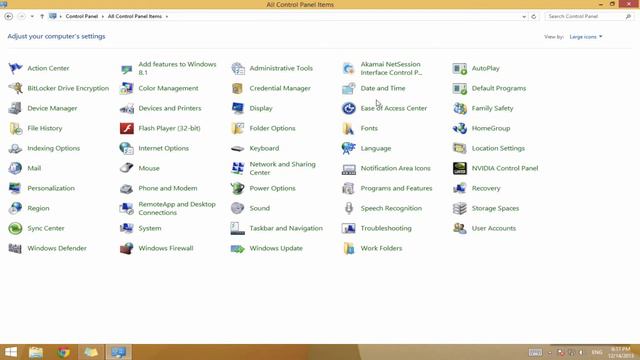Open the Sound speaker icon
This screenshot has width=640, height=360.
coord(238,208)
